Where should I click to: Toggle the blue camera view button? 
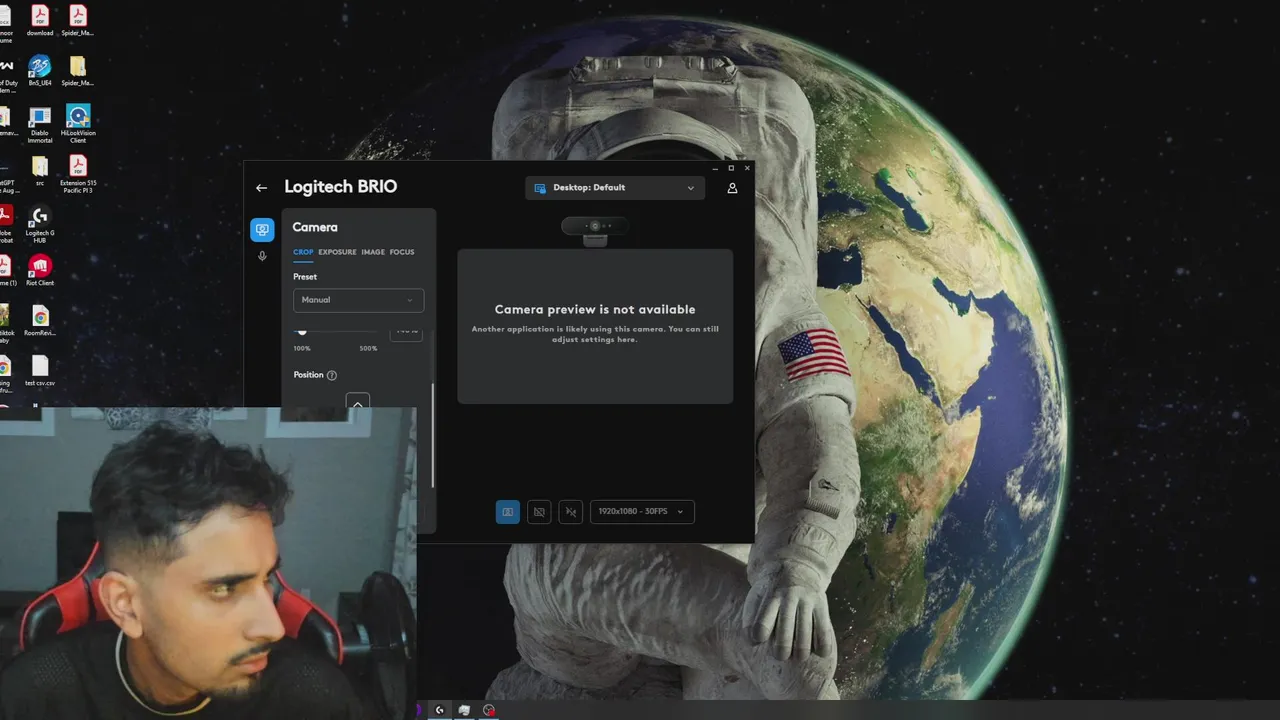click(508, 512)
